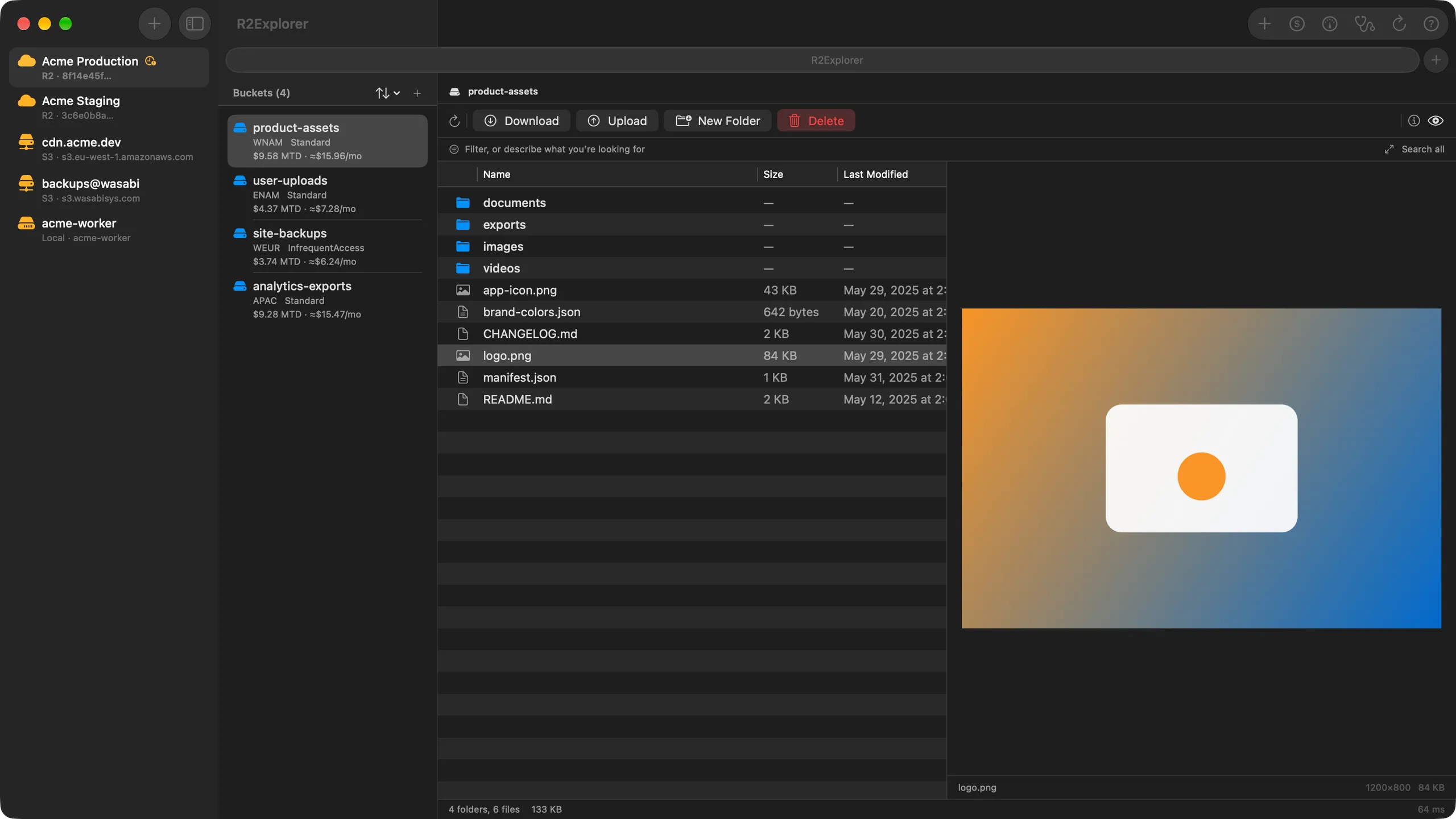Click the Download button
Screen dimensions: 1456x819
(x=521, y=121)
